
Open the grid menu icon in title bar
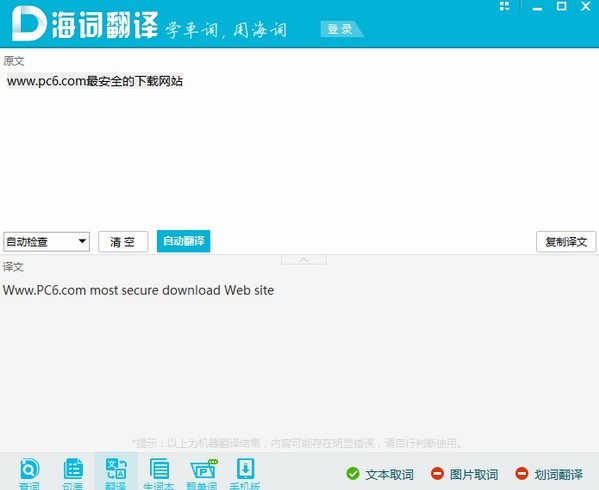pos(505,6)
